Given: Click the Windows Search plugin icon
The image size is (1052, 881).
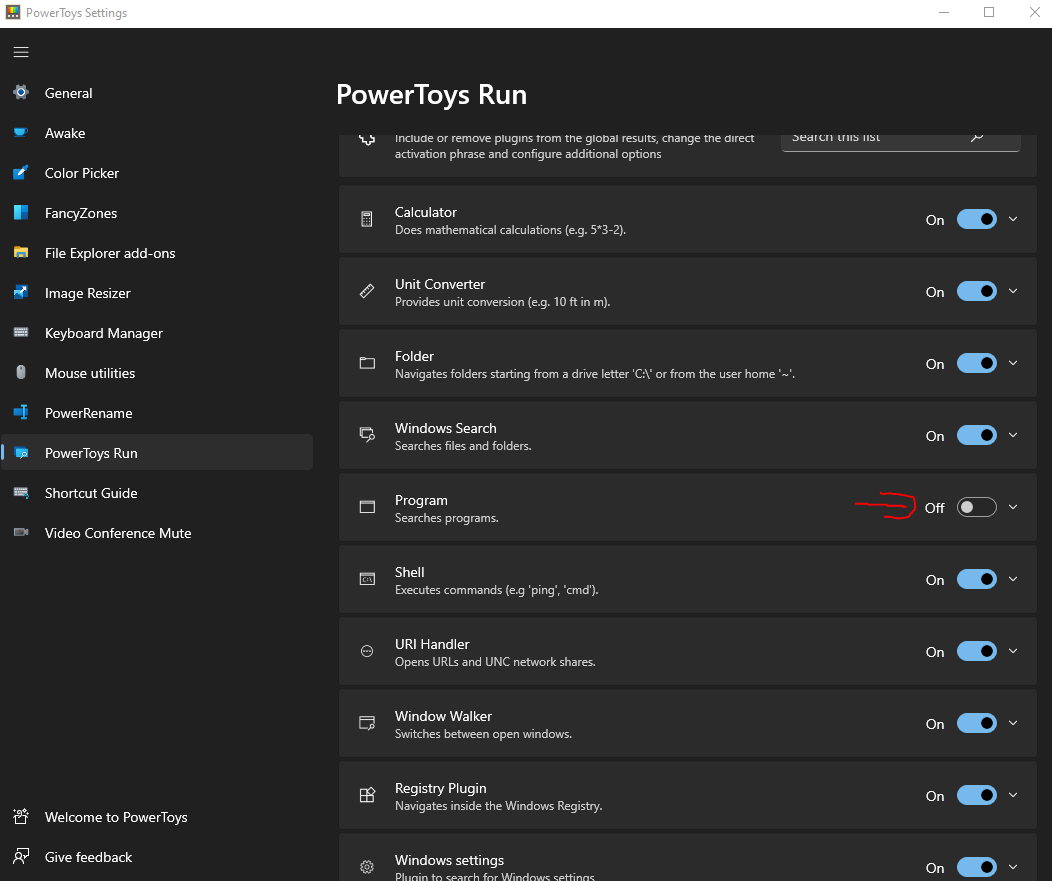Looking at the screenshot, I should 366,435.
